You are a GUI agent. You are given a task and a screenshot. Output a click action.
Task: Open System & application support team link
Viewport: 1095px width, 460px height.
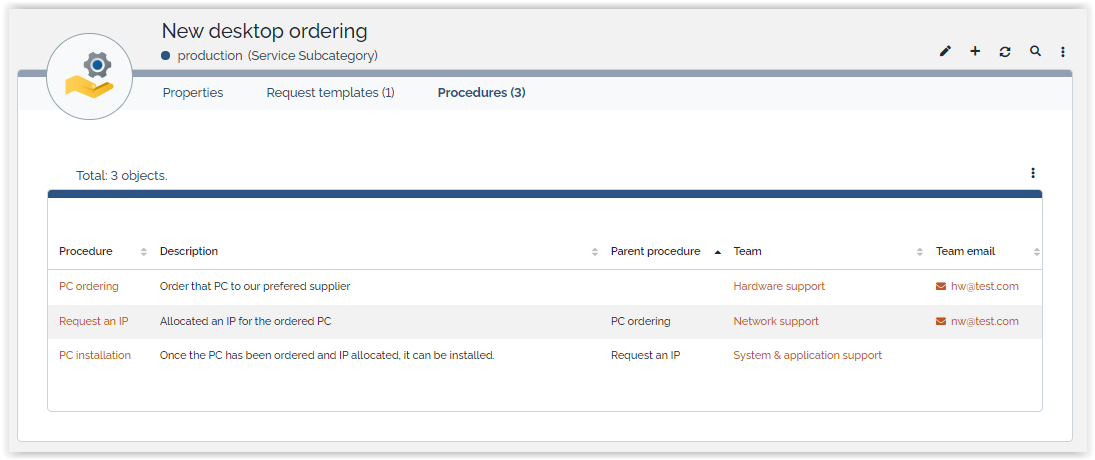(x=807, y=355)
